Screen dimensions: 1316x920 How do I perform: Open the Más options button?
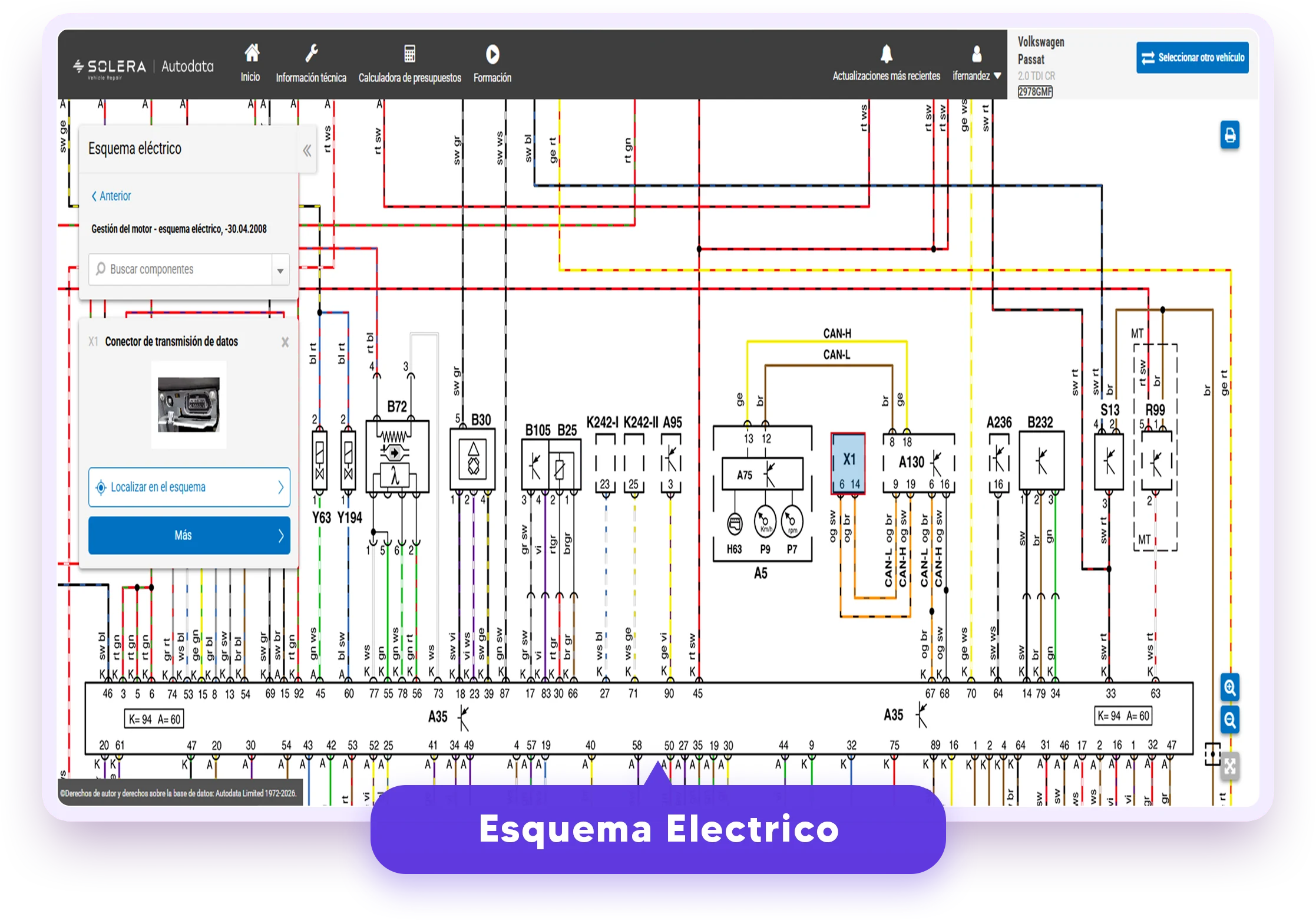pos(189,535)
